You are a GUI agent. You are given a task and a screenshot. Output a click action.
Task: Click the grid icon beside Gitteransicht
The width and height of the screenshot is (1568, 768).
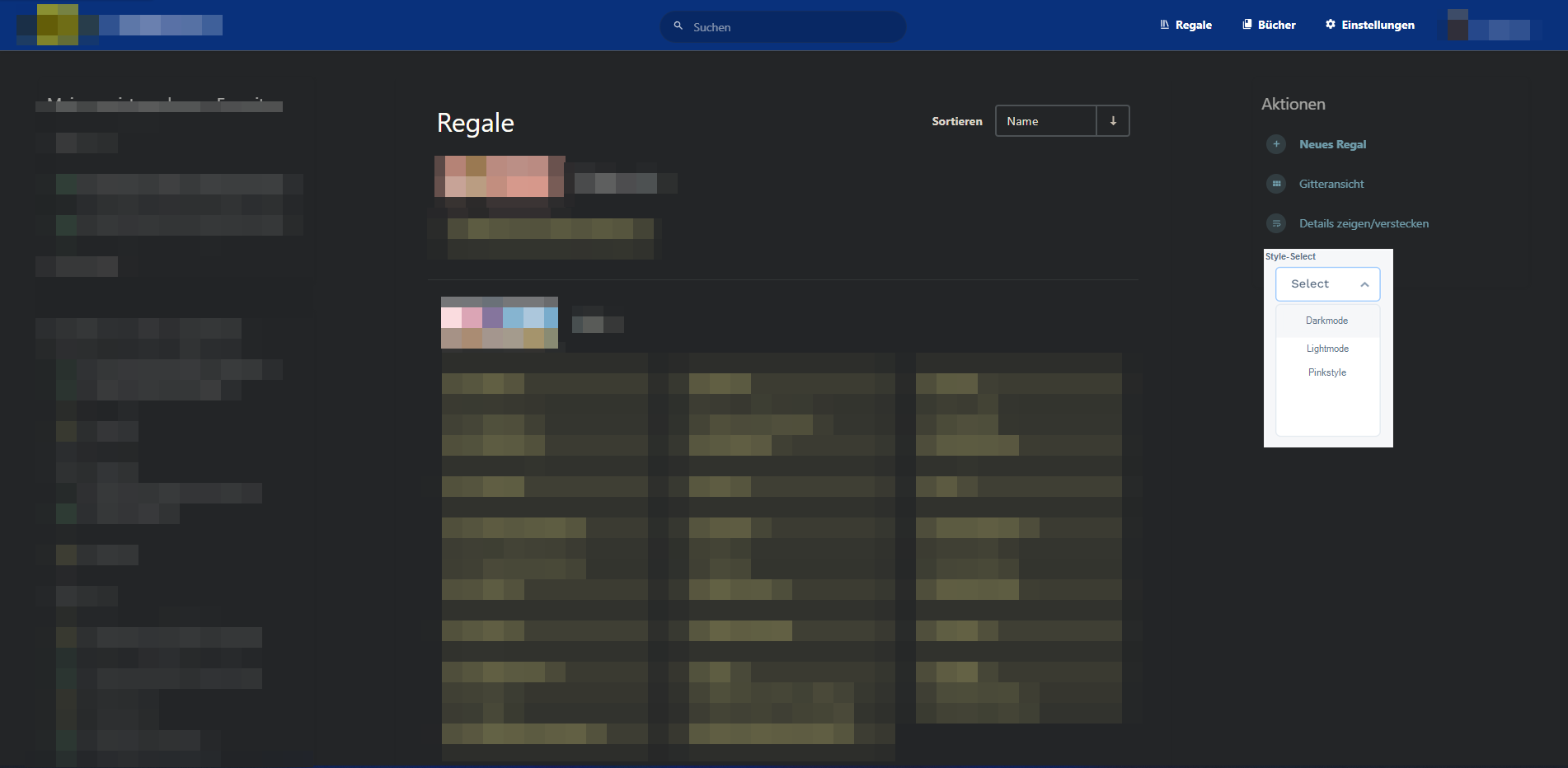[x=1276, y=184]
